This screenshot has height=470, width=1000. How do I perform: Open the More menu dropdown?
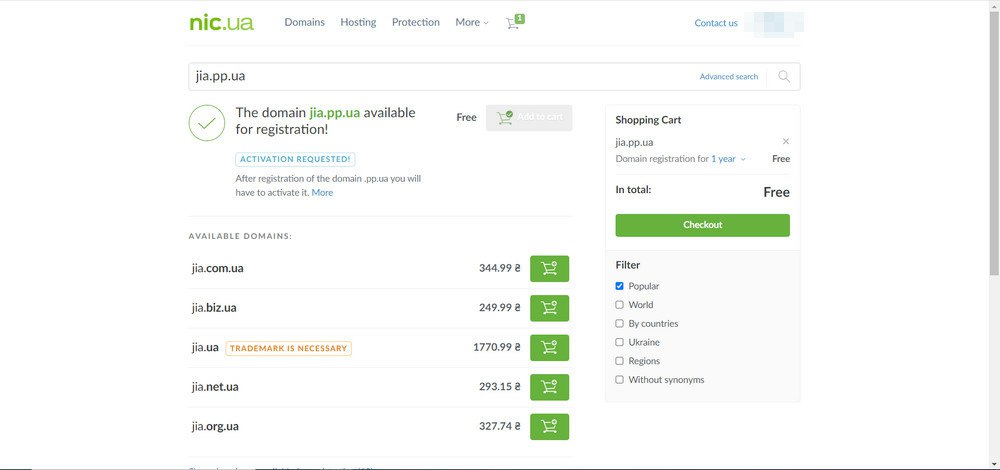tap(472, 22)
